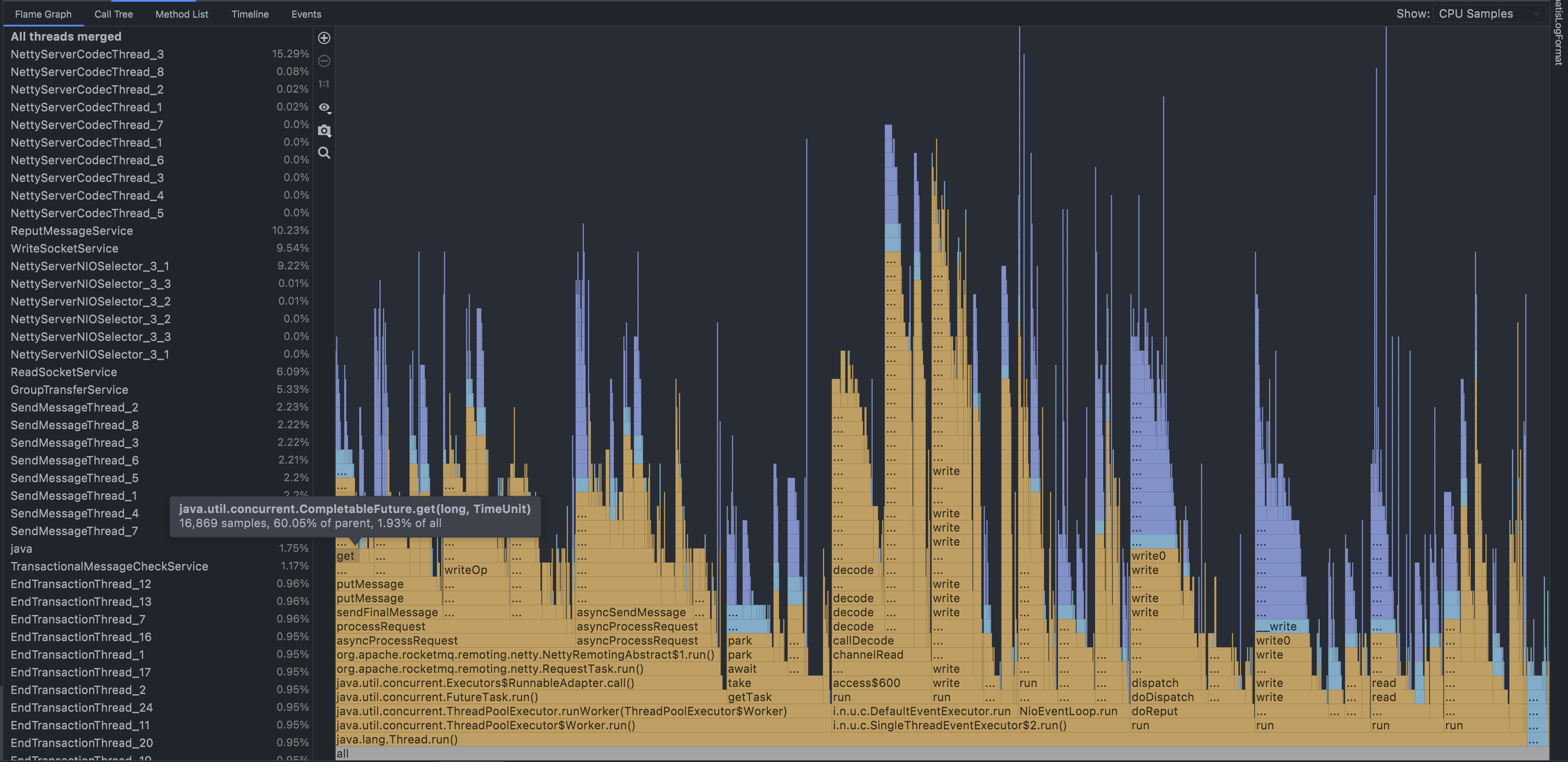Select the ReputMessageService thread
This screenshot has width=1568, height=762.
tap(71, 230)
